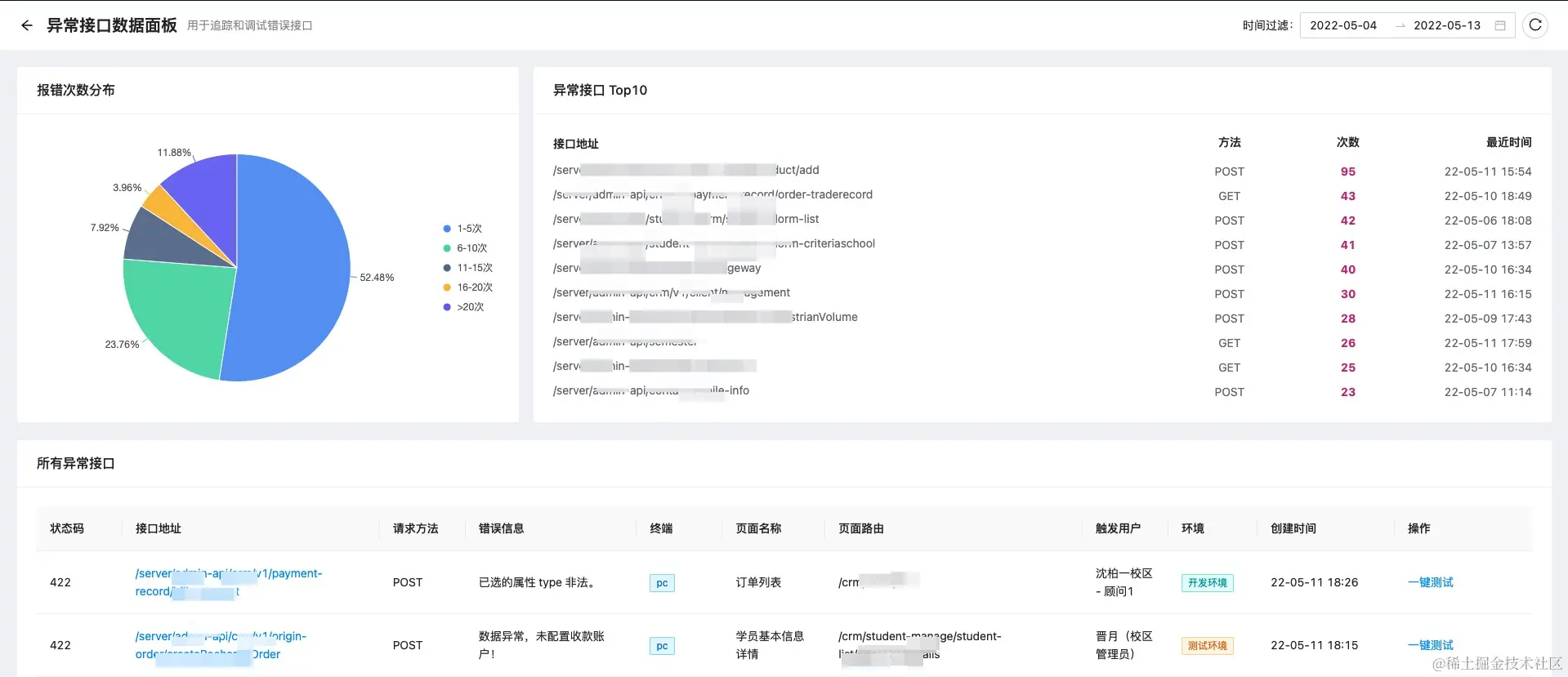Click the 开发环境 environment tag
Viewport: 1568px width, 677px height.
coord(1208,583)
